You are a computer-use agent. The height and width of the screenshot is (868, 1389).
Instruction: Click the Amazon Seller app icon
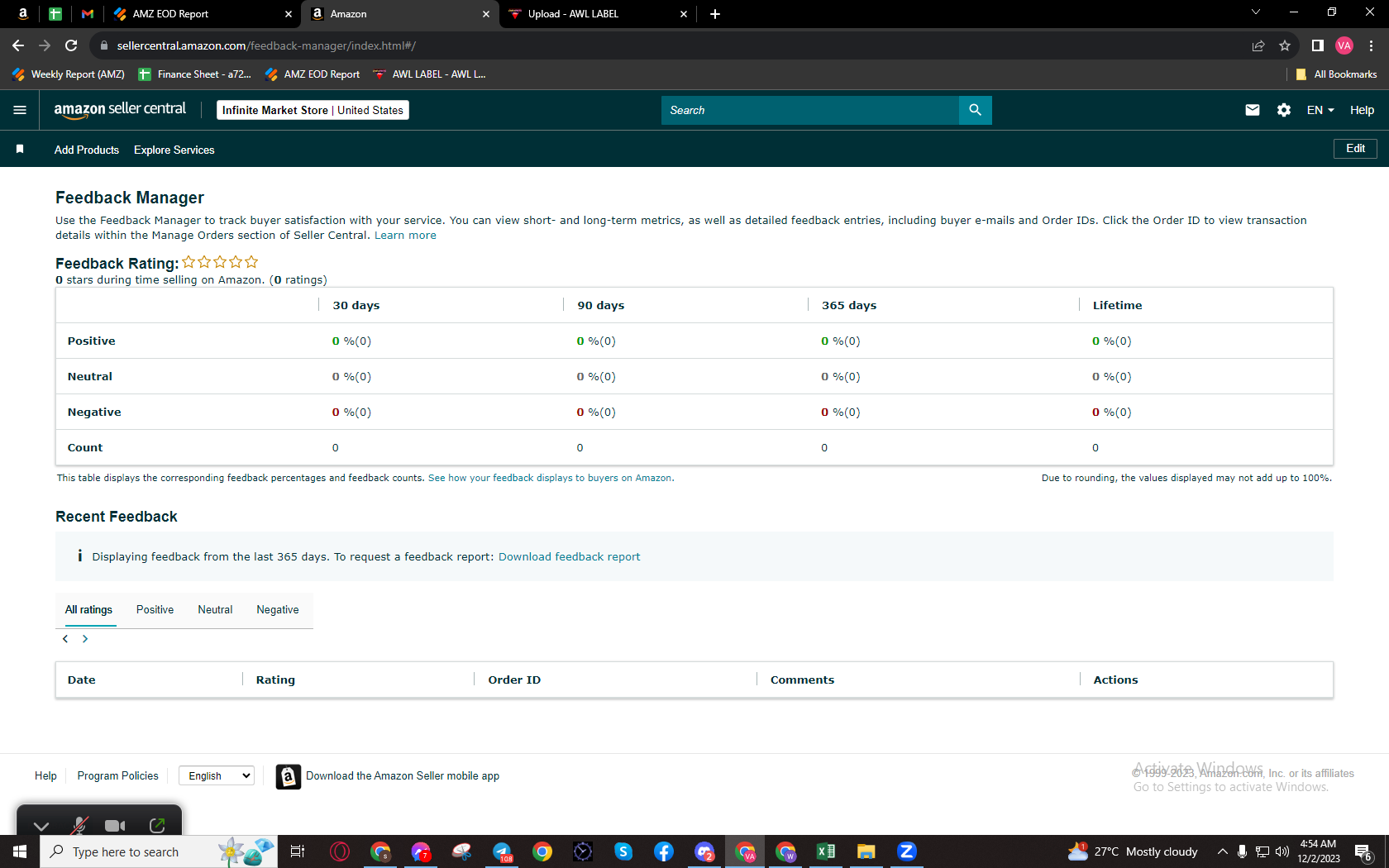coord(288,776)
